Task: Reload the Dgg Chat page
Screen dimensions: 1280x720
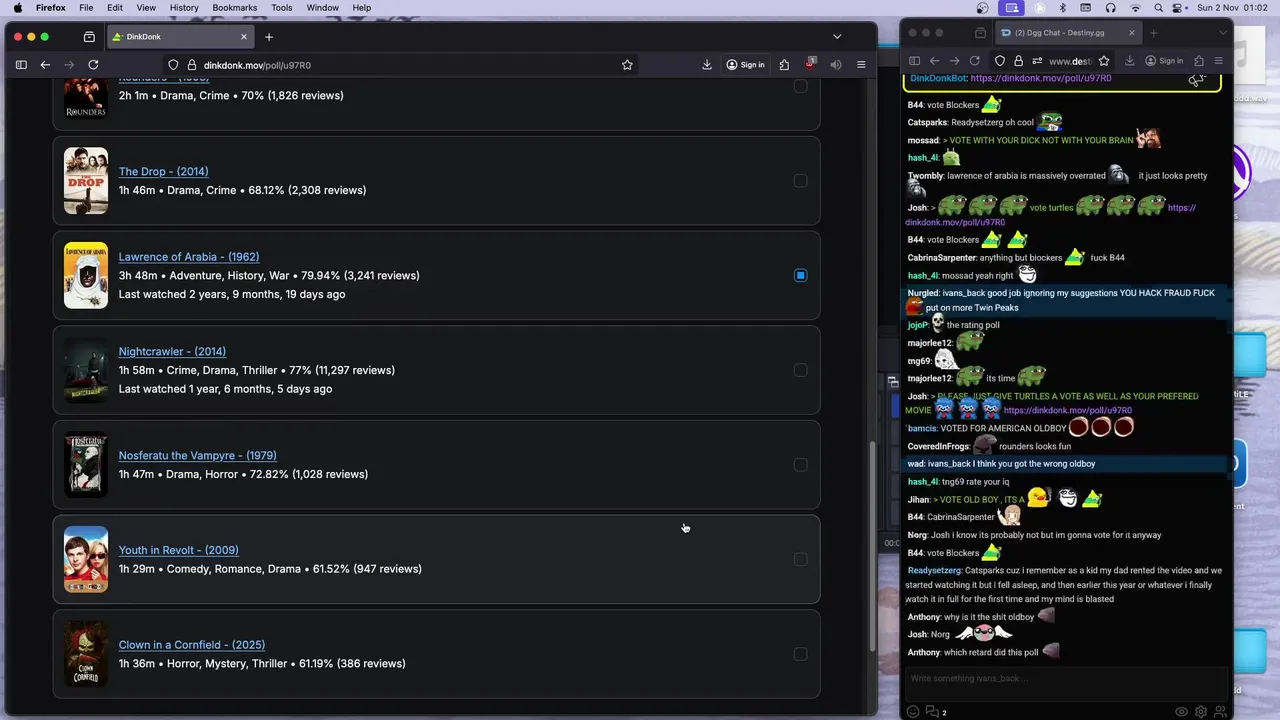Action: click(975, 61)
